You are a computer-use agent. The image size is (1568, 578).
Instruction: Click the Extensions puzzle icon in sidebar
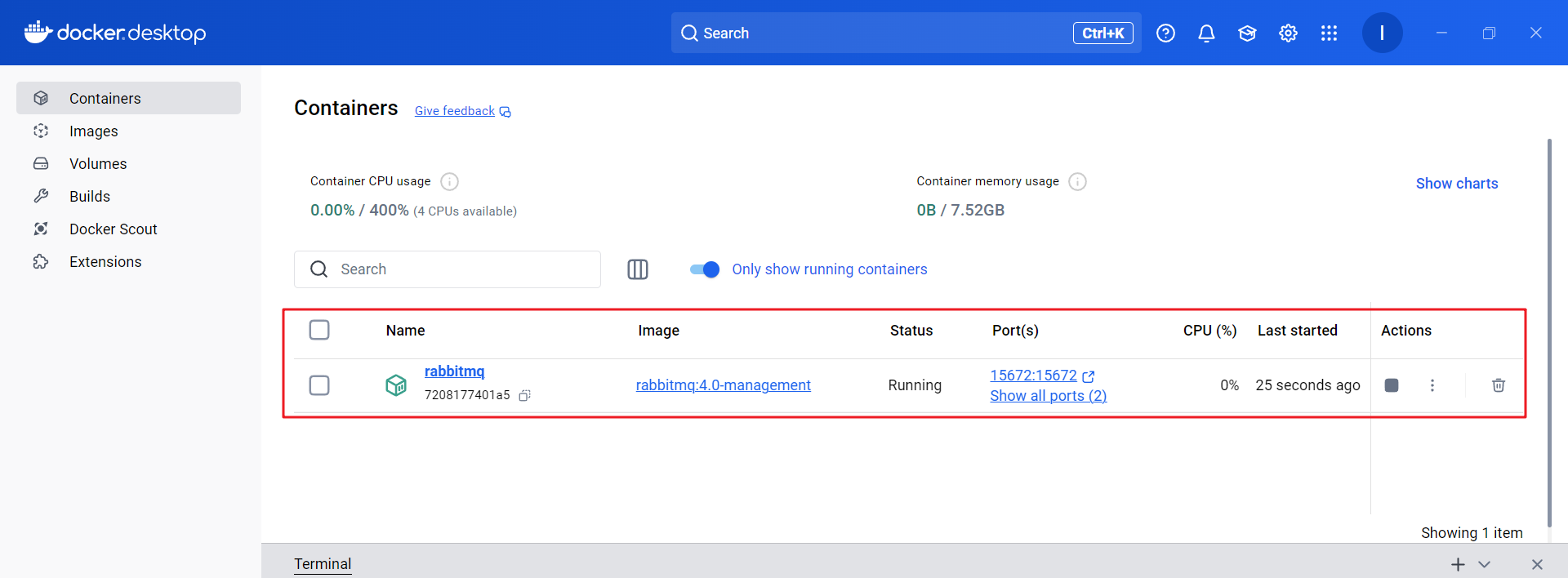pos(41,261)
